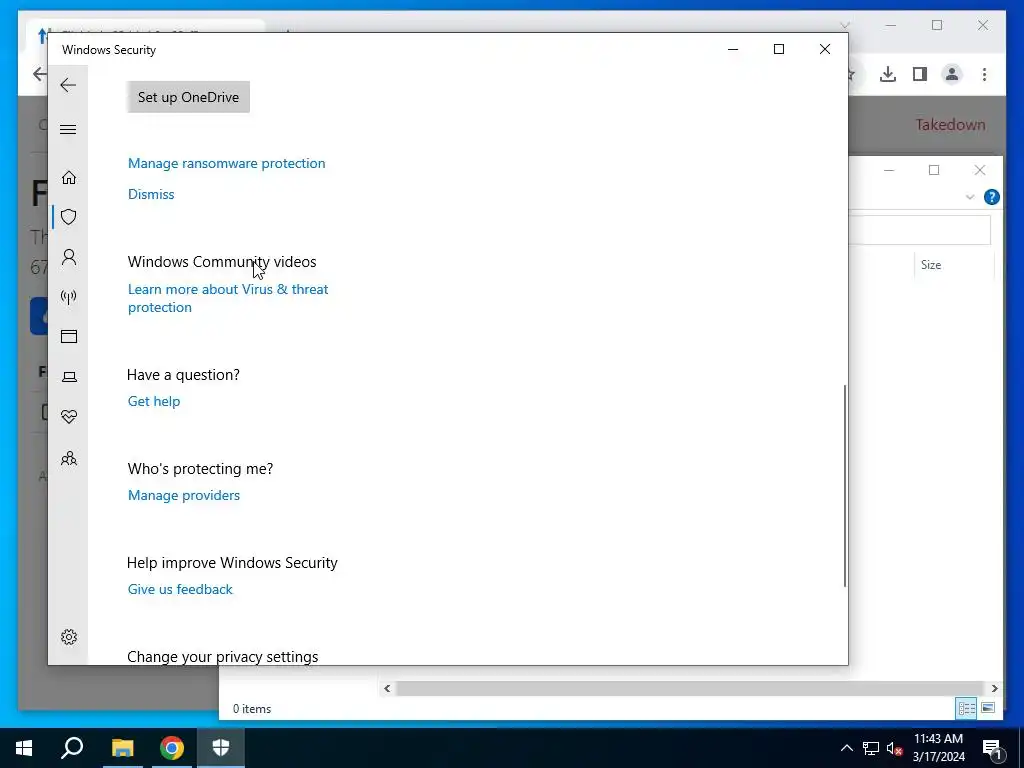Open the hamburger navigation menu
The image size is (1024, 768).
[68, 129]
